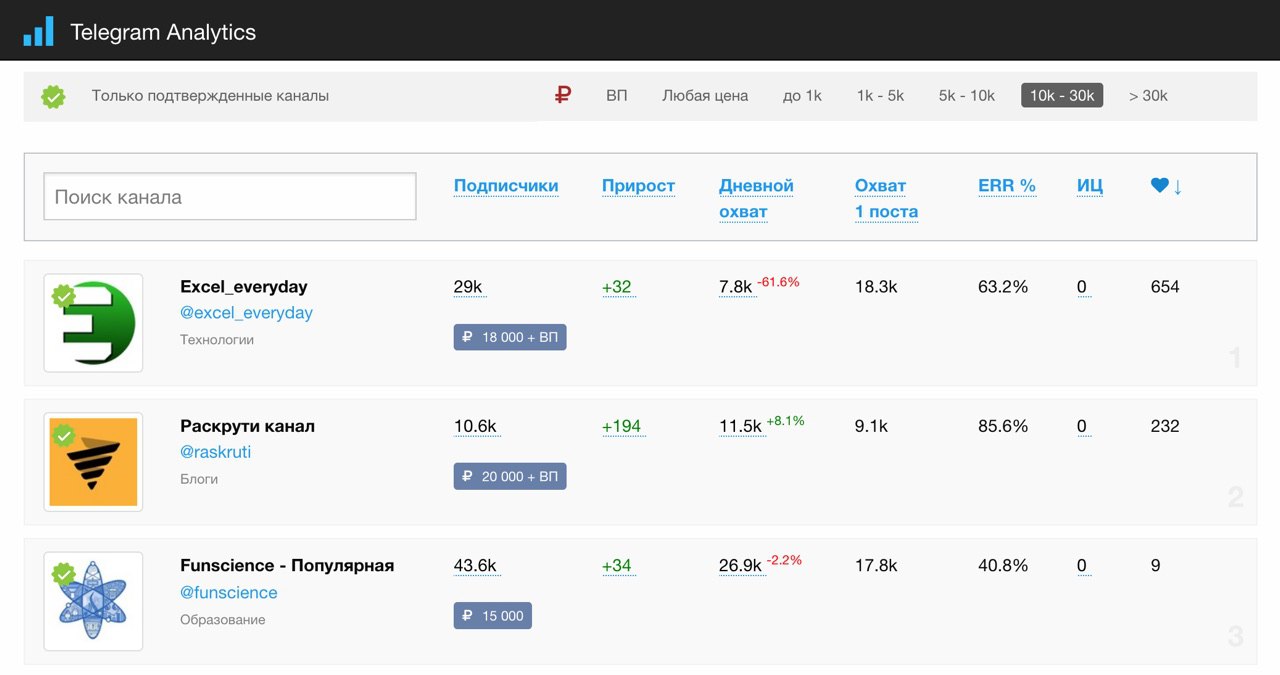Click the 43.6k subscribers value

tap(475, 565)
